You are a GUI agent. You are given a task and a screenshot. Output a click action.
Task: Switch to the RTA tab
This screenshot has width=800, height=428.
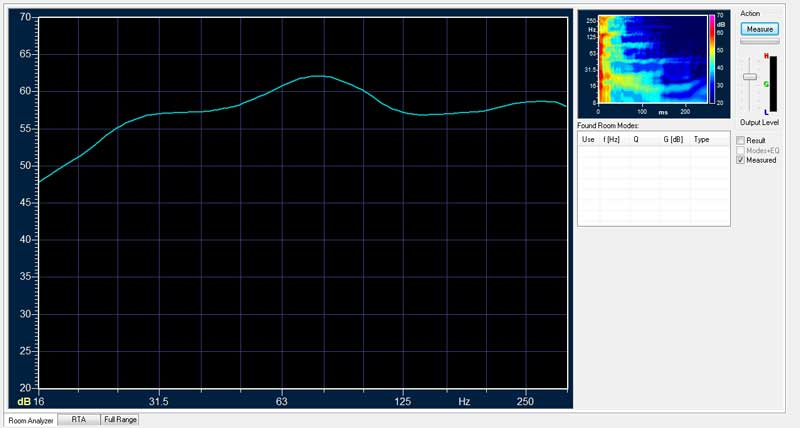79,419
